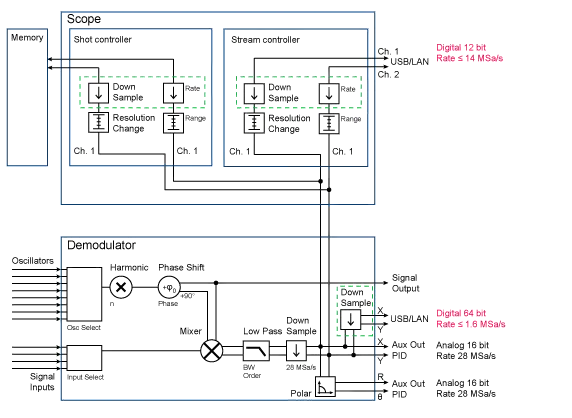
Task: Select the Memory block
Action: [x=27, y=97]
